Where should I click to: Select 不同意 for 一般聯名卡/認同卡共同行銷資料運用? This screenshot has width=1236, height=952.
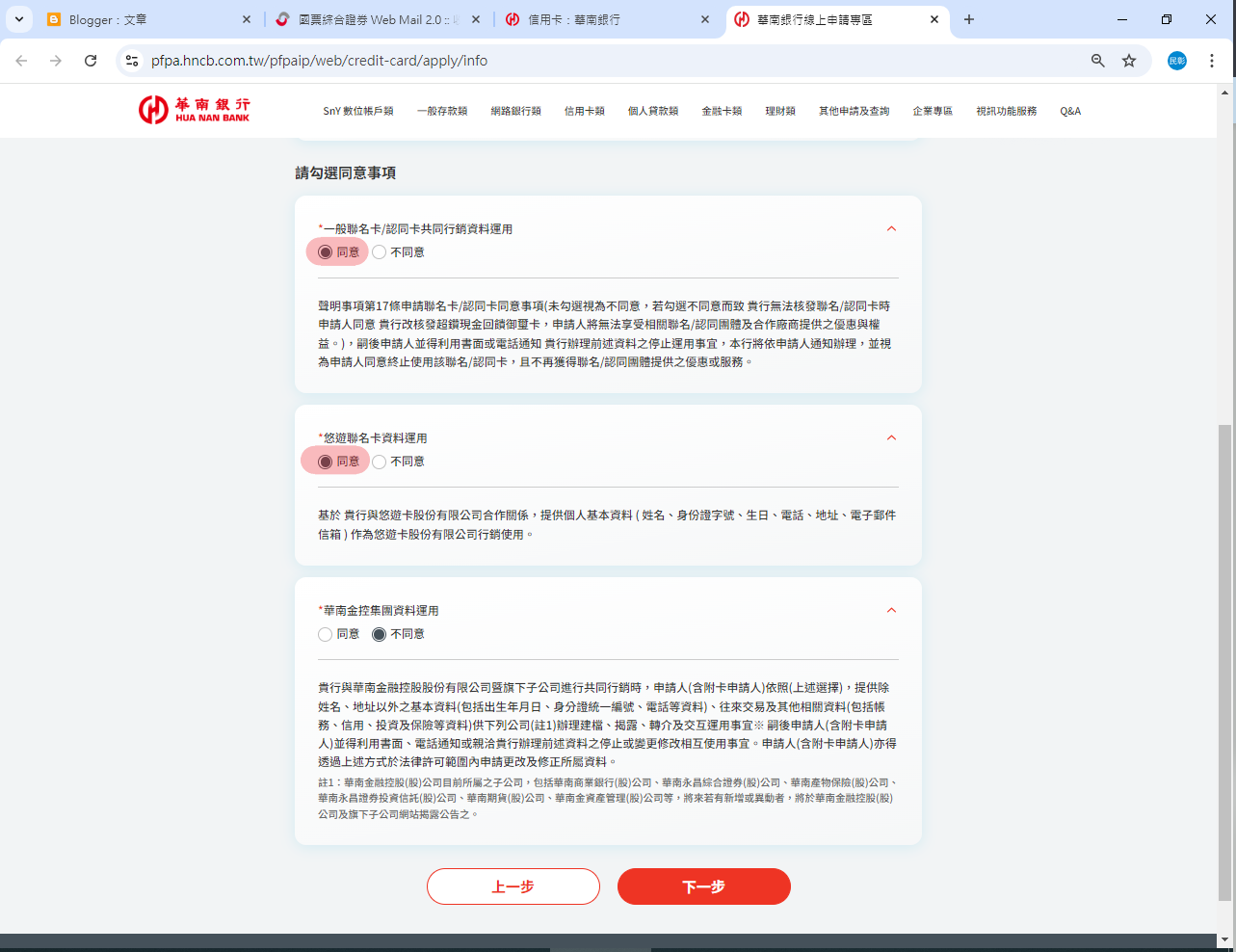(x=380, y=252)
